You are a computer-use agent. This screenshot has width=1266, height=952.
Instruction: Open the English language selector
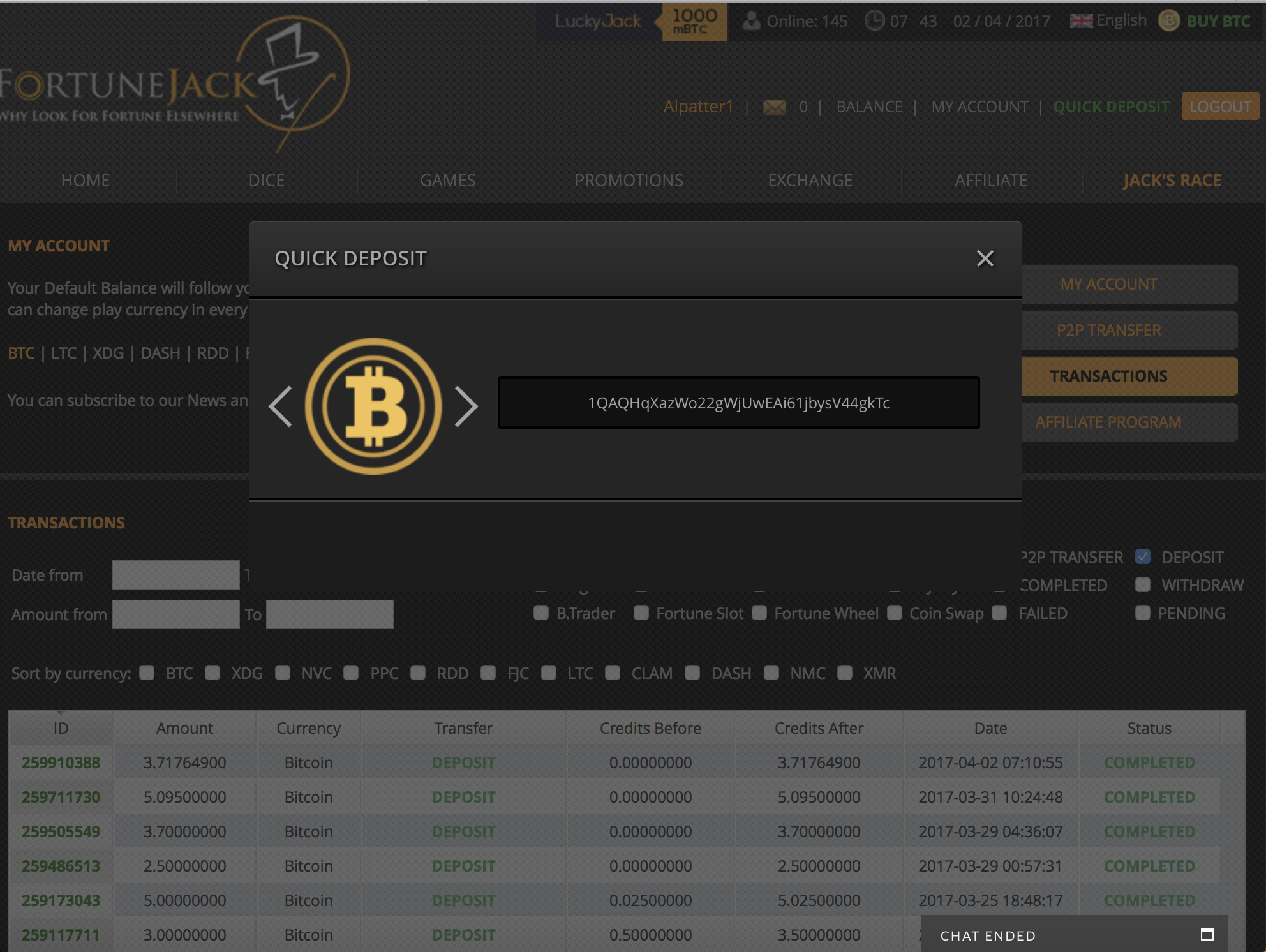[x=1121, y=21]
